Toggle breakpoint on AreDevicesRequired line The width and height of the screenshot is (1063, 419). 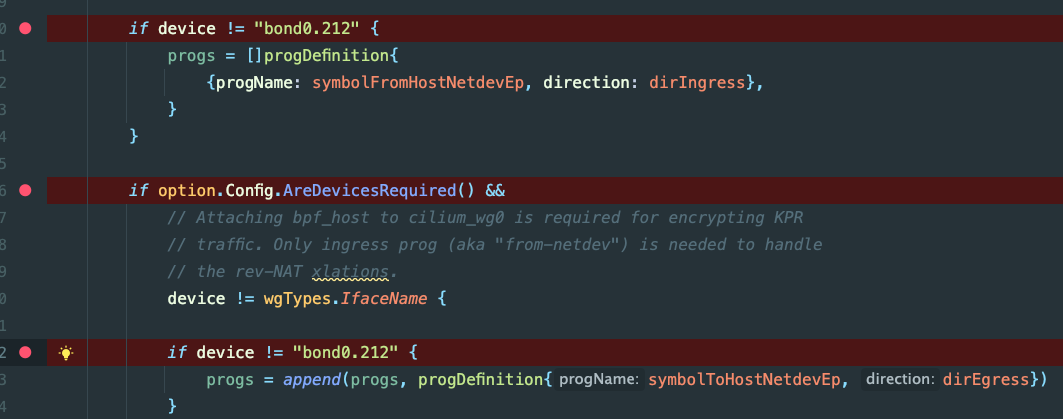(26, 190)
